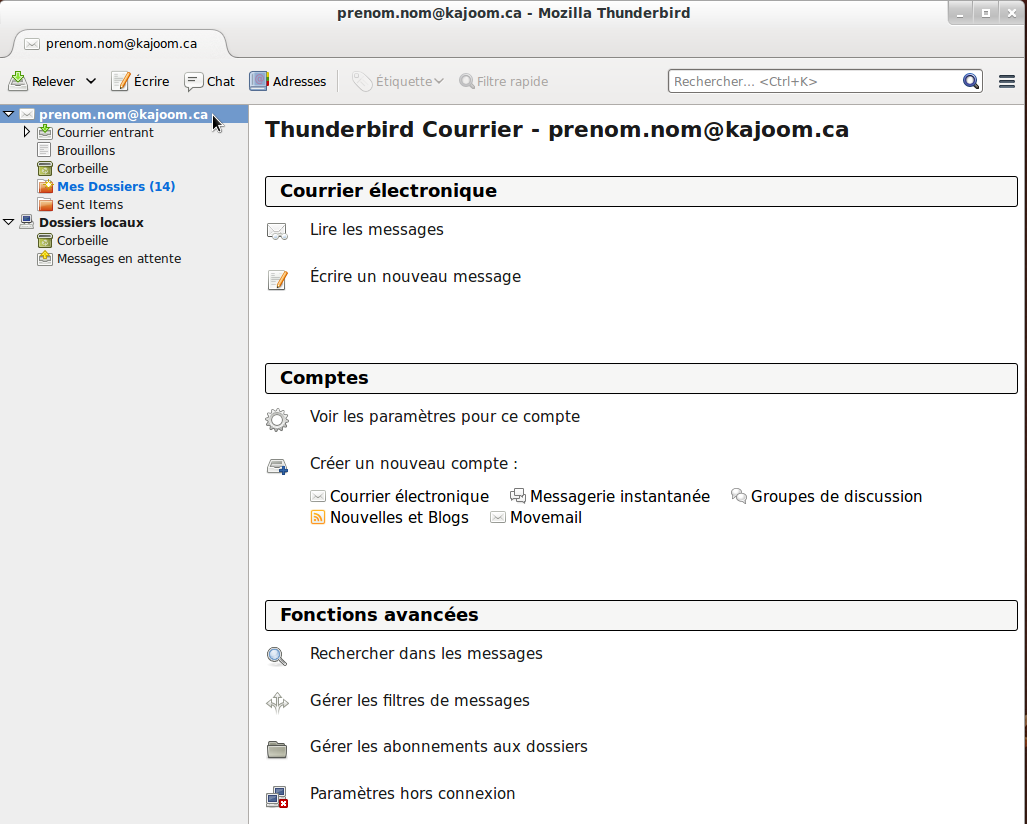The height and width of the screenshot is (824, 1027).
Task: Click the Écrire compose button
Action: [x=140, y=81]
